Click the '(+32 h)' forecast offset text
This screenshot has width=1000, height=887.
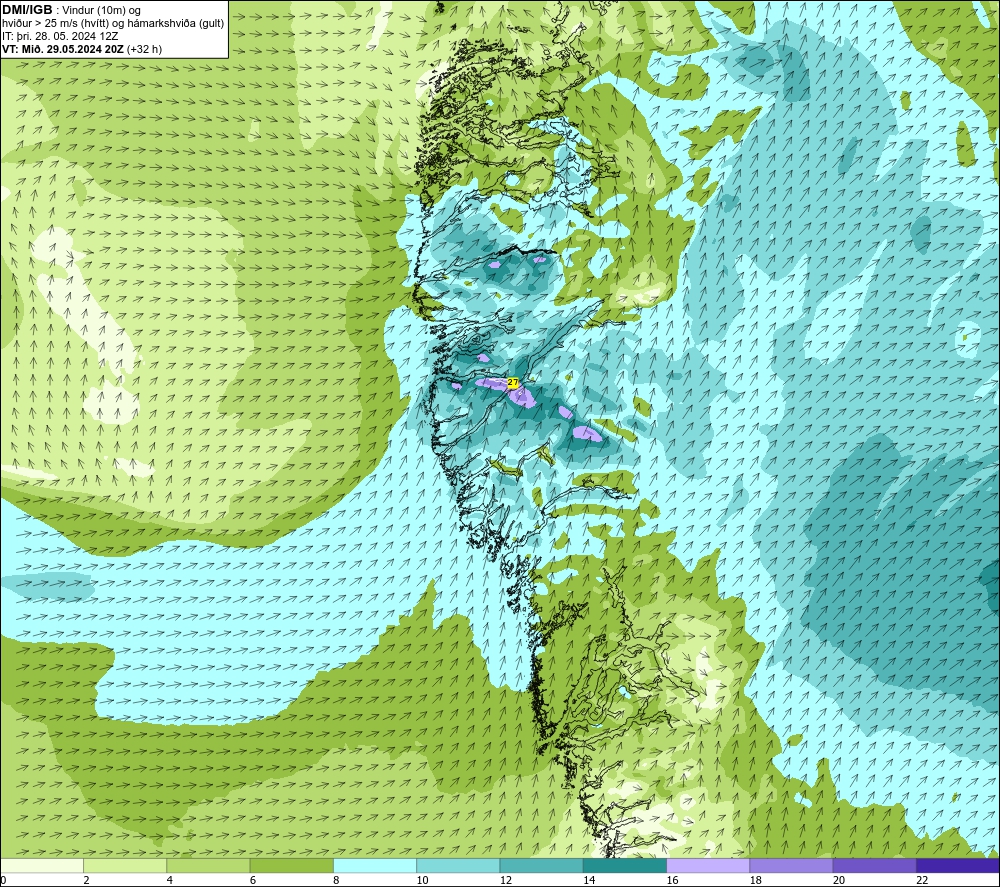click(x=144, y=49)
